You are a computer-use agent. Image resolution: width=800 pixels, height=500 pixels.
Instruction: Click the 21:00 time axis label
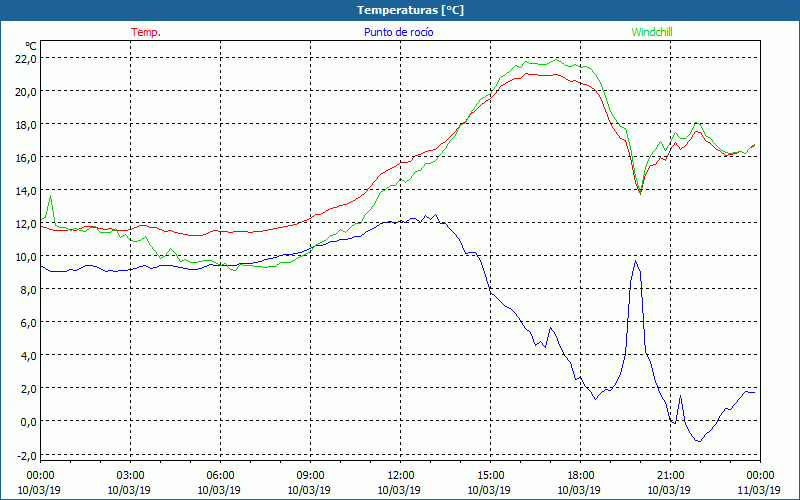[670, 476]
